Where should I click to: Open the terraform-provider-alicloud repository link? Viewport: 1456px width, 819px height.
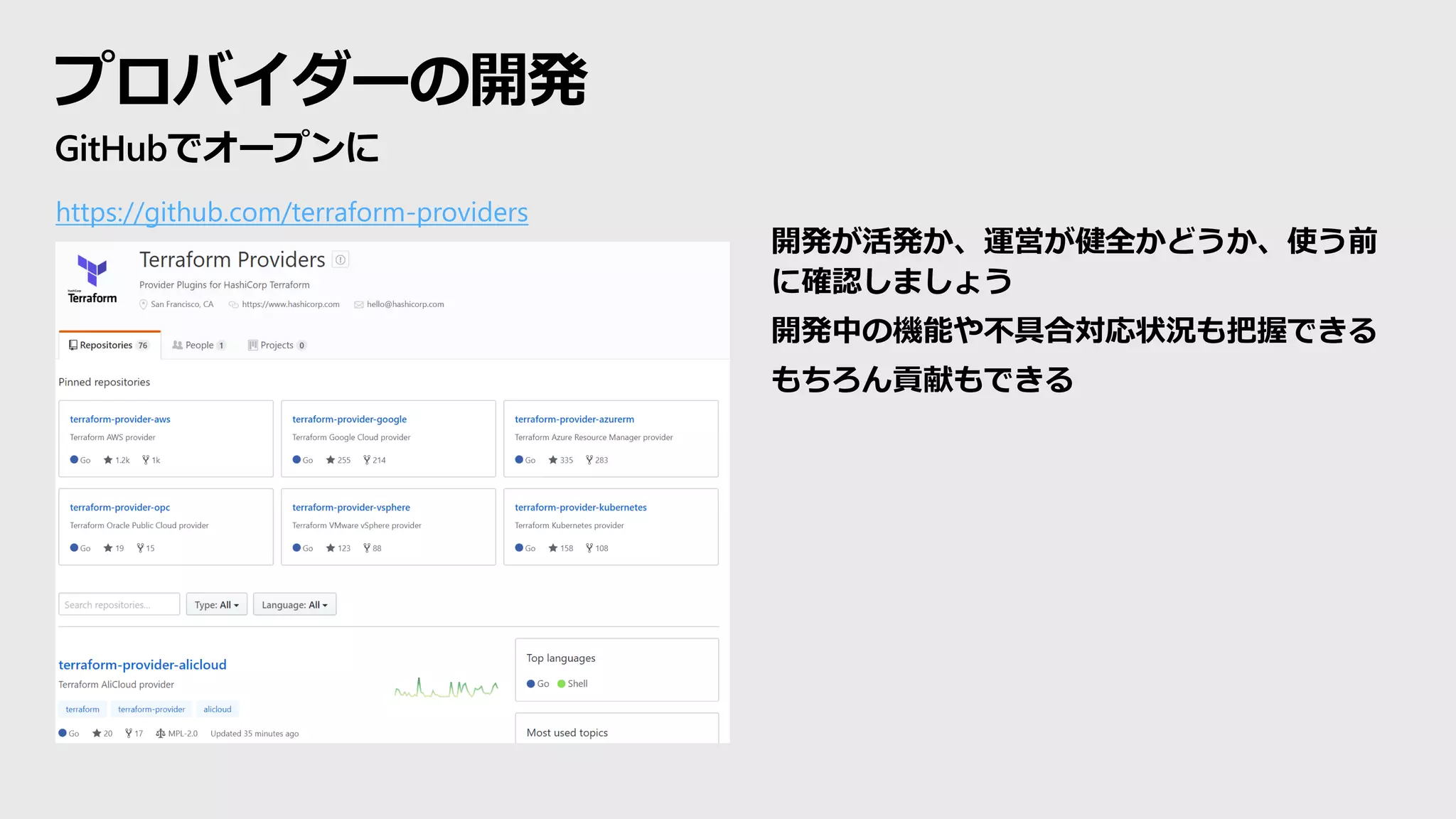pyautogui.click(x=142, y=665)
